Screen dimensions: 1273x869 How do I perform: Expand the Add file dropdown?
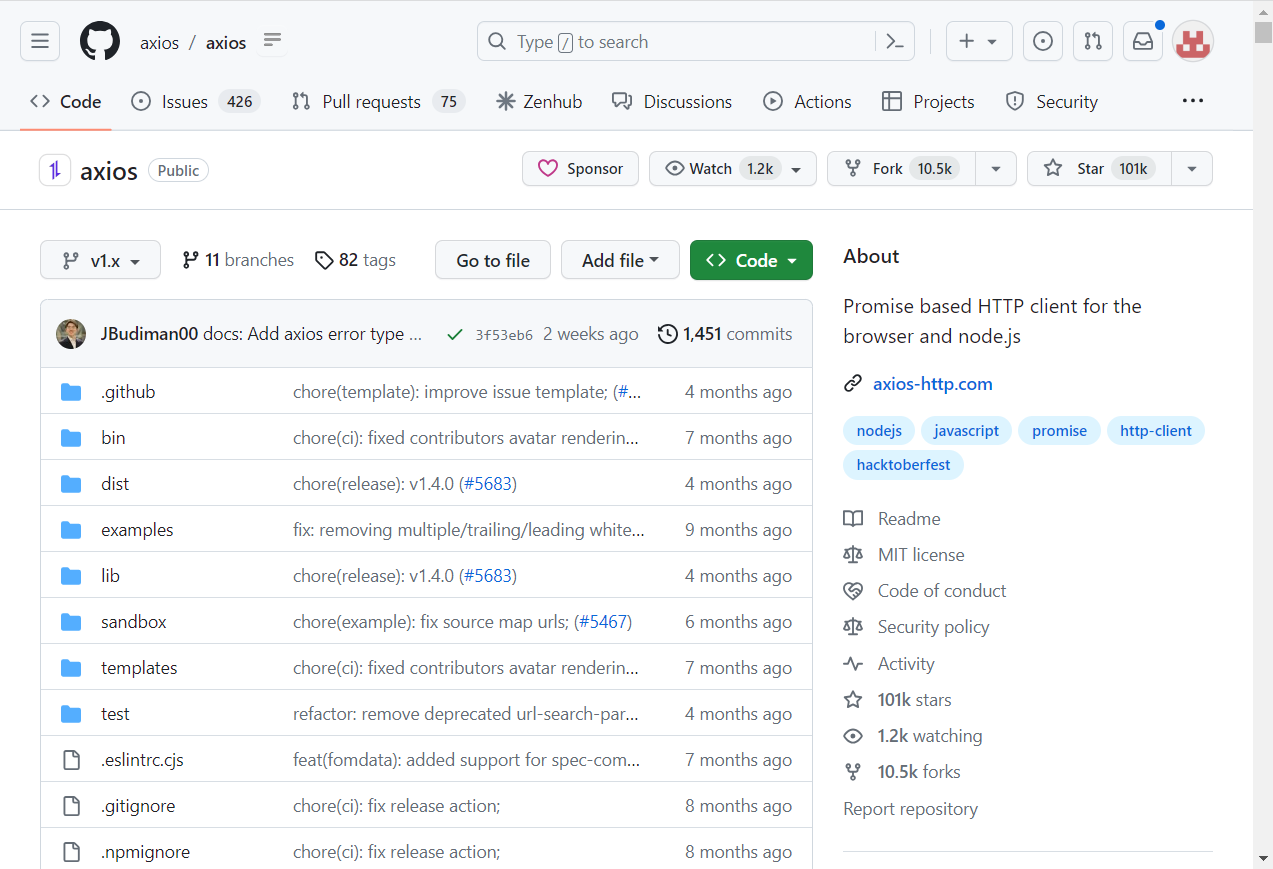[620, 260]
